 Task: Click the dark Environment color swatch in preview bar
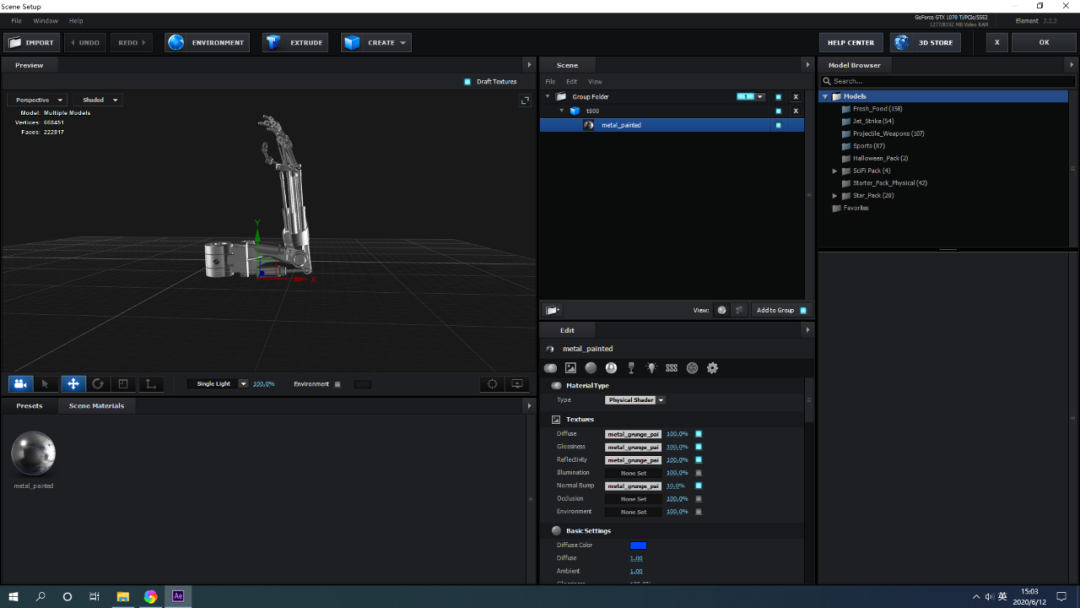tap(362, 384)
